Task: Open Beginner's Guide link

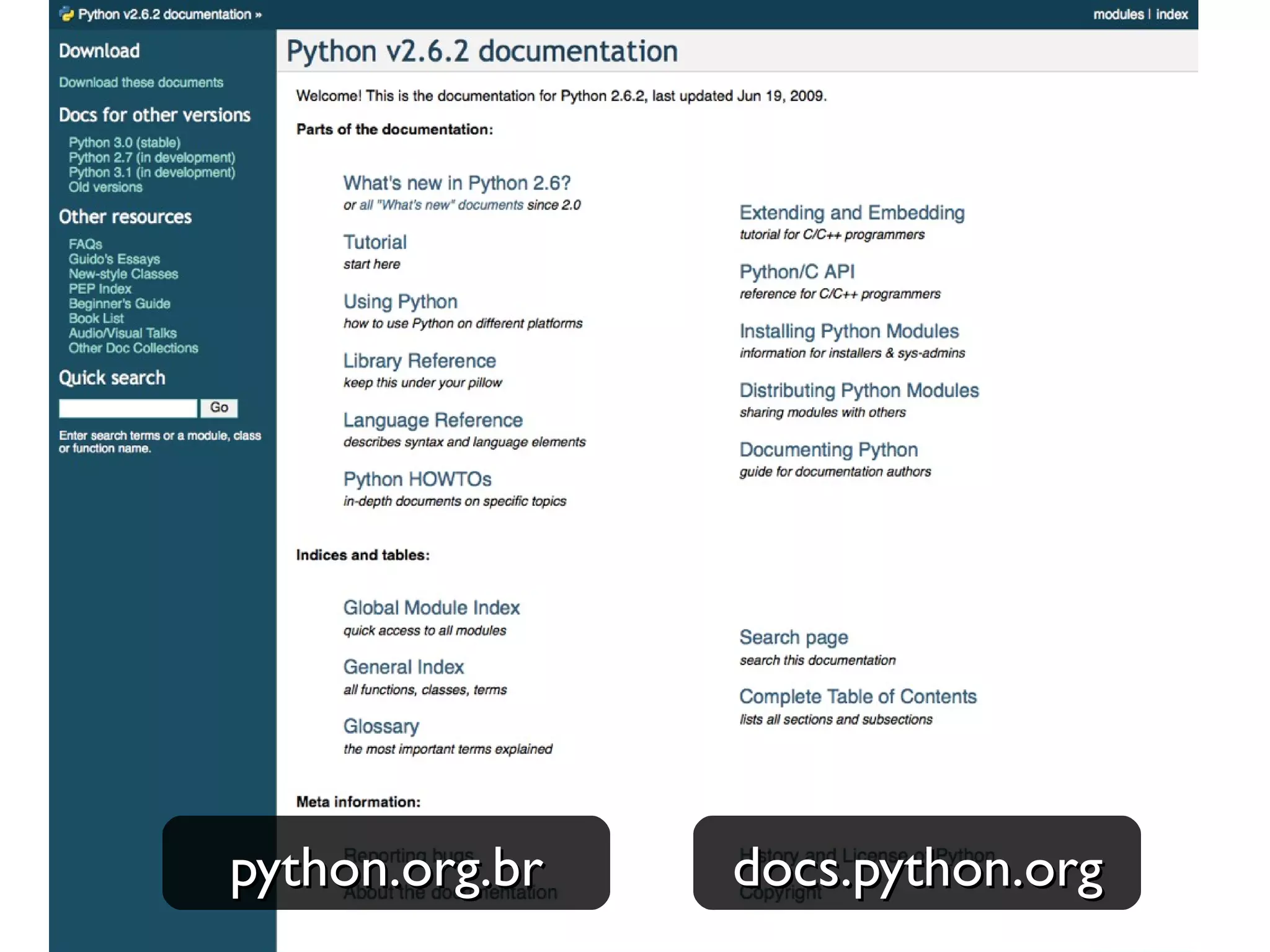Action: pyautogui.click(x=119, y=304)
